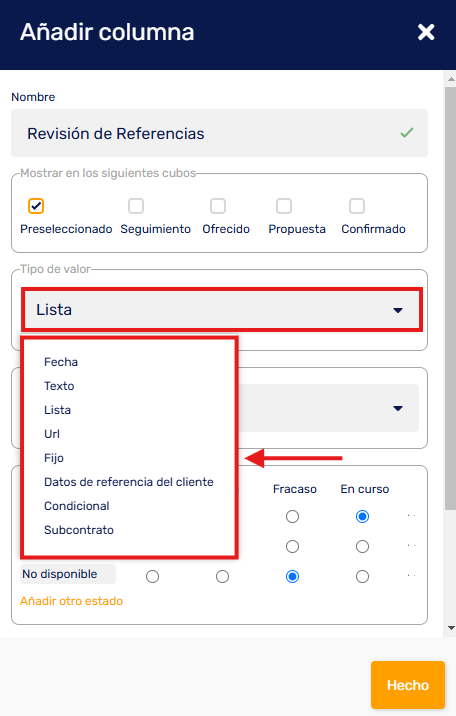
Task: Uncheck the Preseleccionado checkbox
Action: pos(36,206)
